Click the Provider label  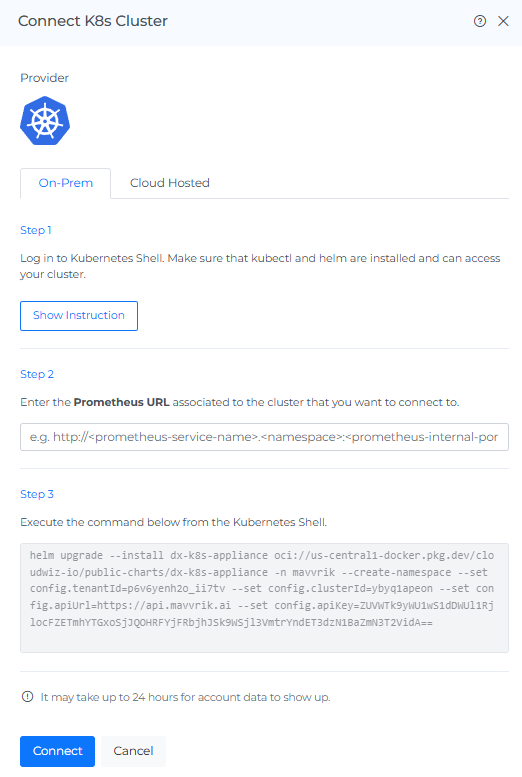44,78
